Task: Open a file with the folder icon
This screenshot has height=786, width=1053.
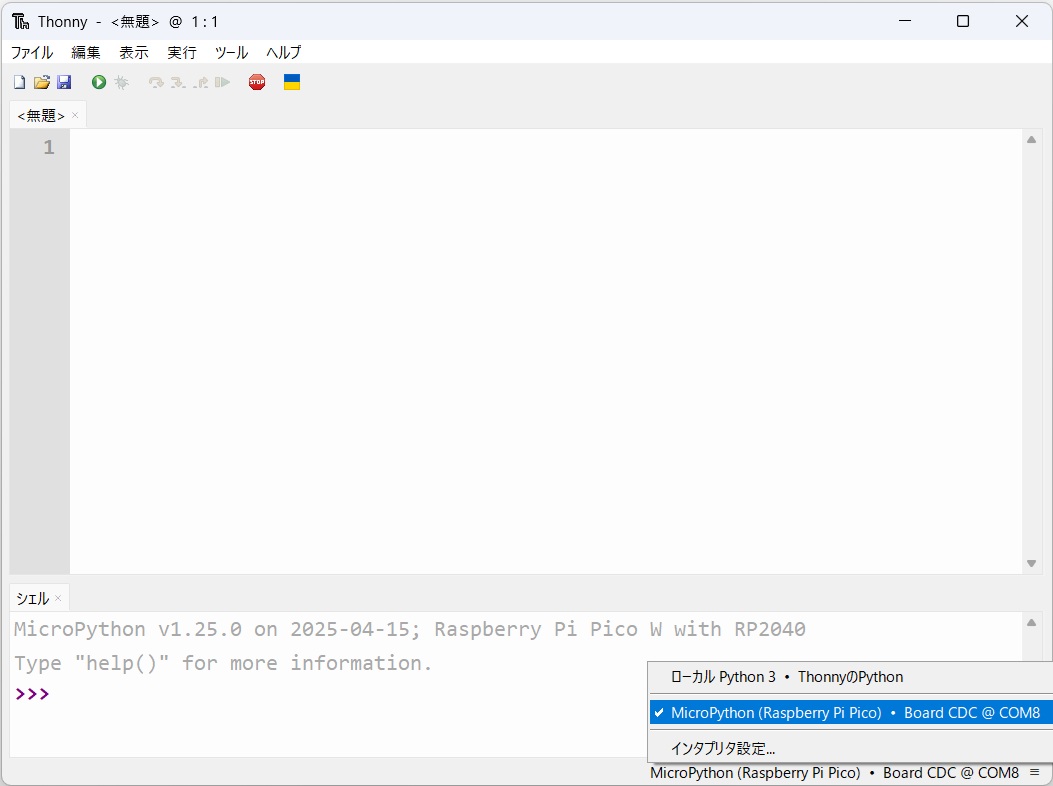Action: tap(42, 83)
